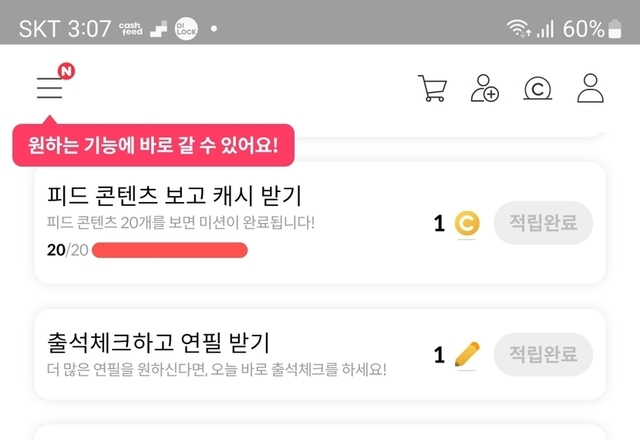The width and height of the screenshot is (640, 440).
Task: Tap the lock app status icon
Action: pyautogui.click(x=186, y=29)
